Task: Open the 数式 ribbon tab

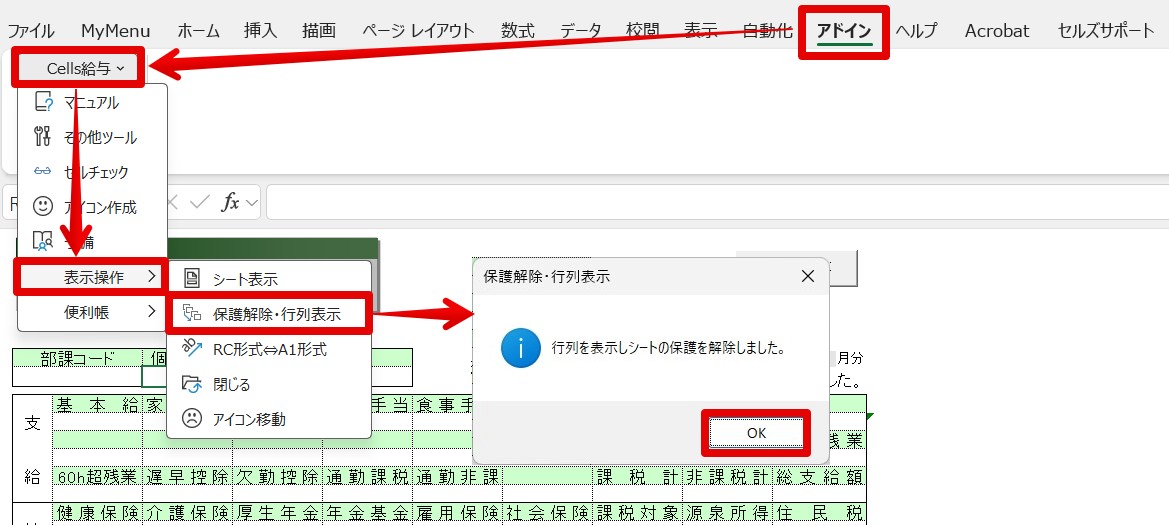Action: (517, 31)
